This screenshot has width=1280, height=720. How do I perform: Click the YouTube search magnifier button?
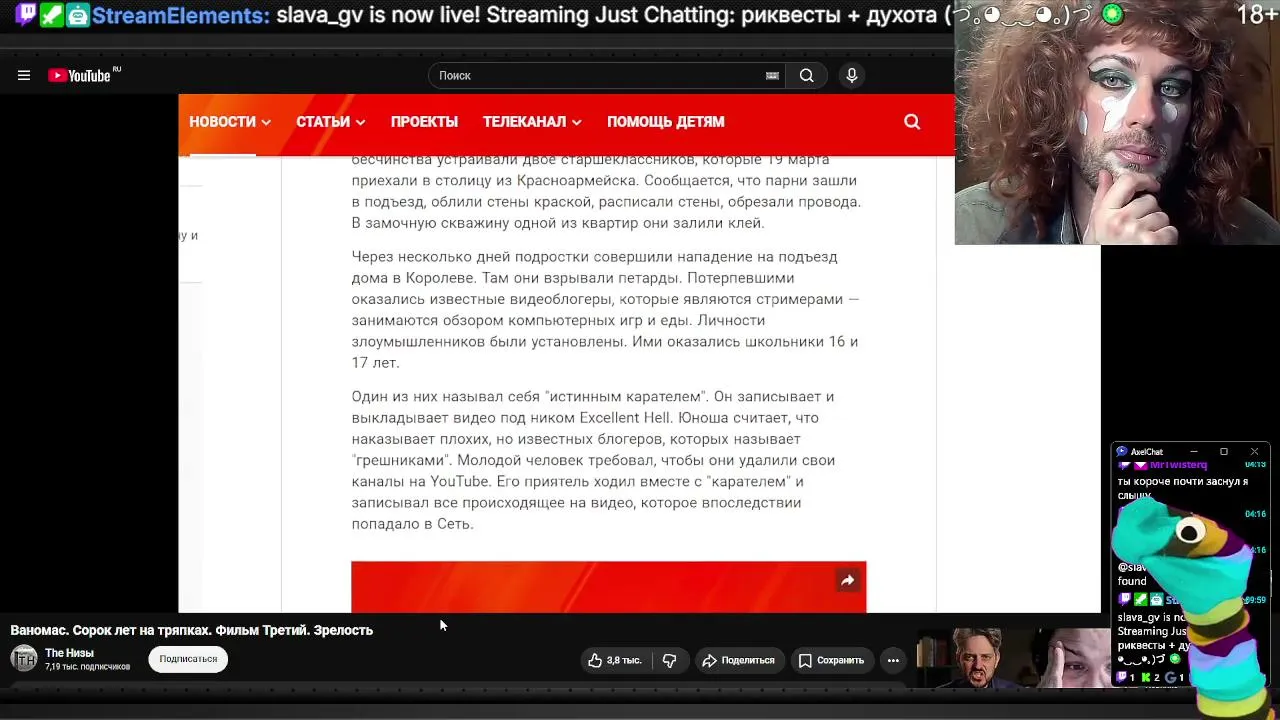[806, 75]
